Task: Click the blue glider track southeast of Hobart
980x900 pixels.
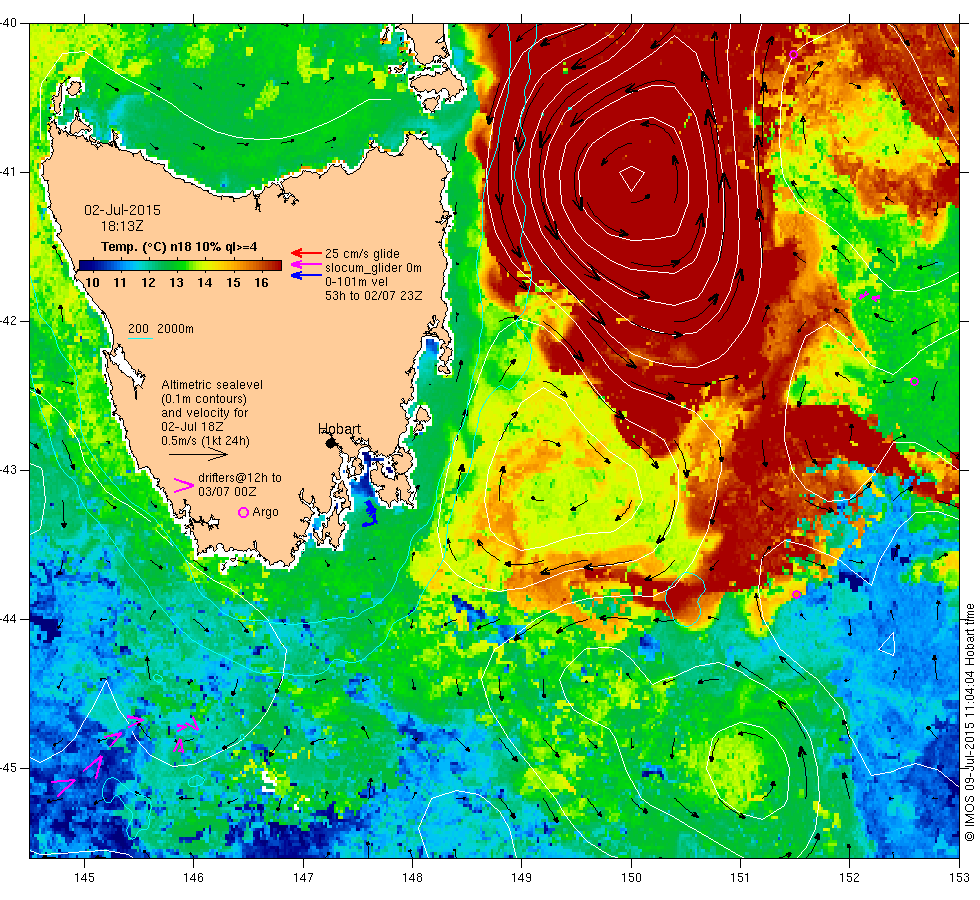Action: 370,513
